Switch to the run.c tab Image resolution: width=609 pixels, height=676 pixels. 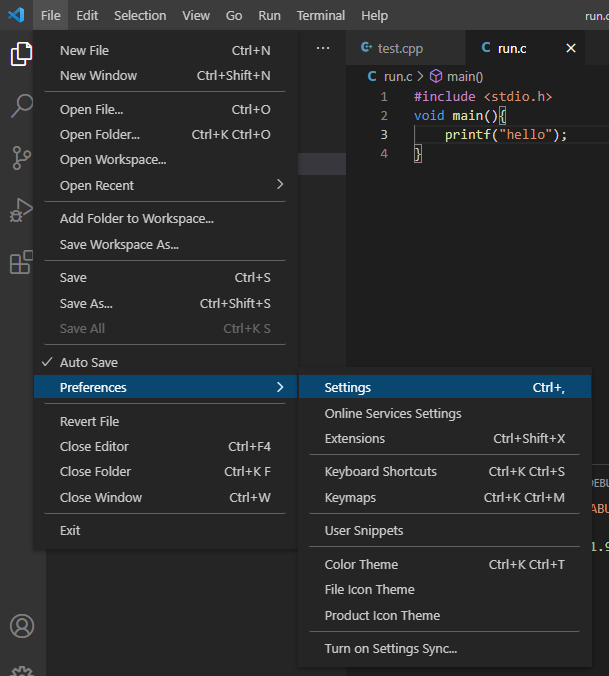point(525,48)
